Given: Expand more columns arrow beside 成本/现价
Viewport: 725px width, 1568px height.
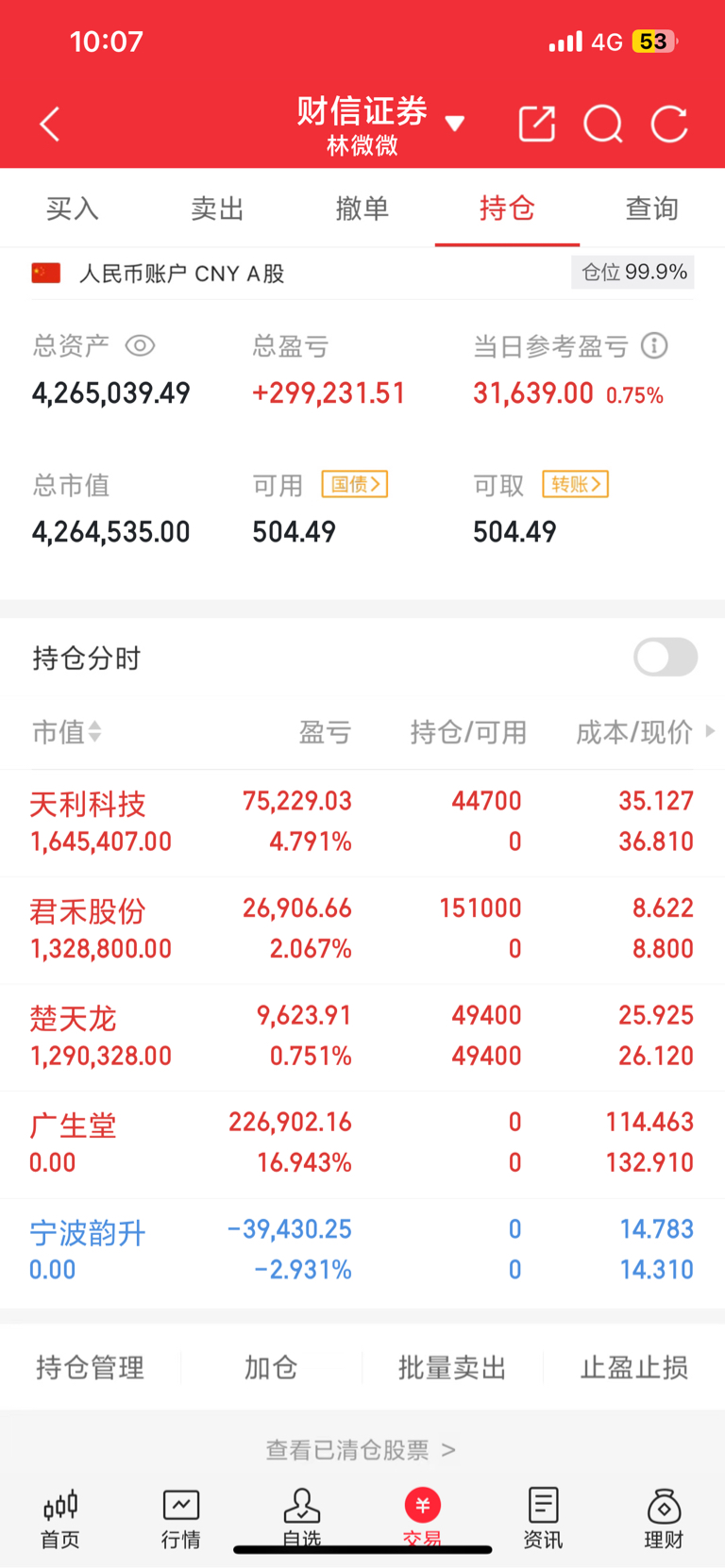Looking at the screenshot, I should click(710, 730).
